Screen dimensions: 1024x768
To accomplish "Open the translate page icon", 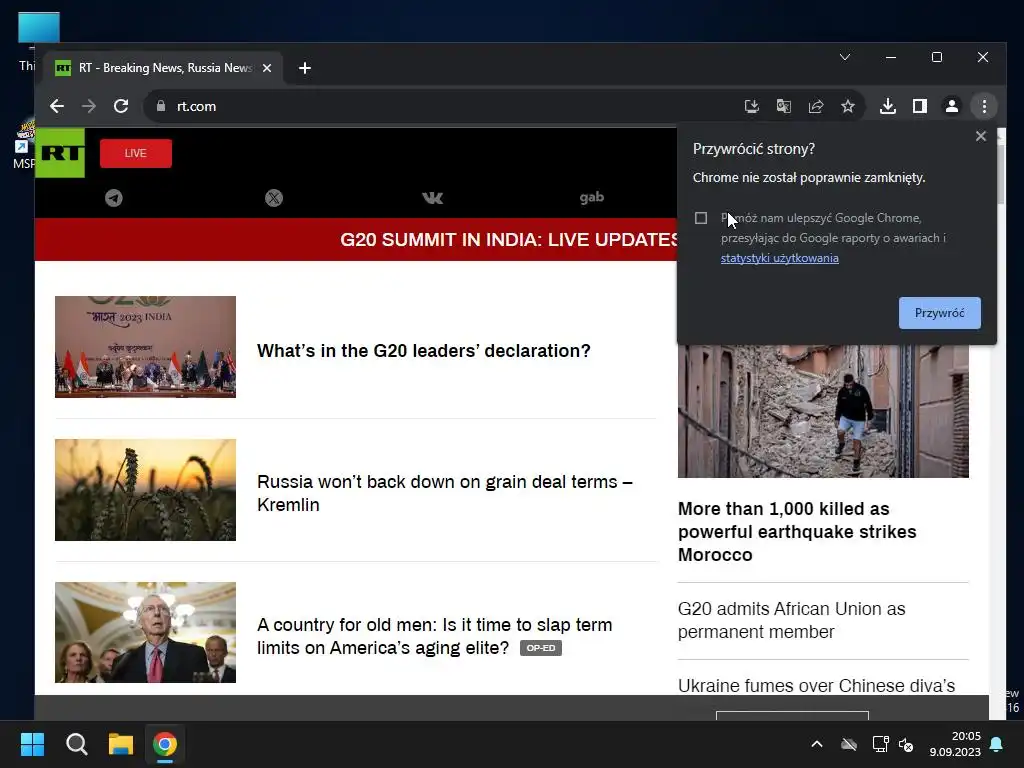I will (784, 106).
